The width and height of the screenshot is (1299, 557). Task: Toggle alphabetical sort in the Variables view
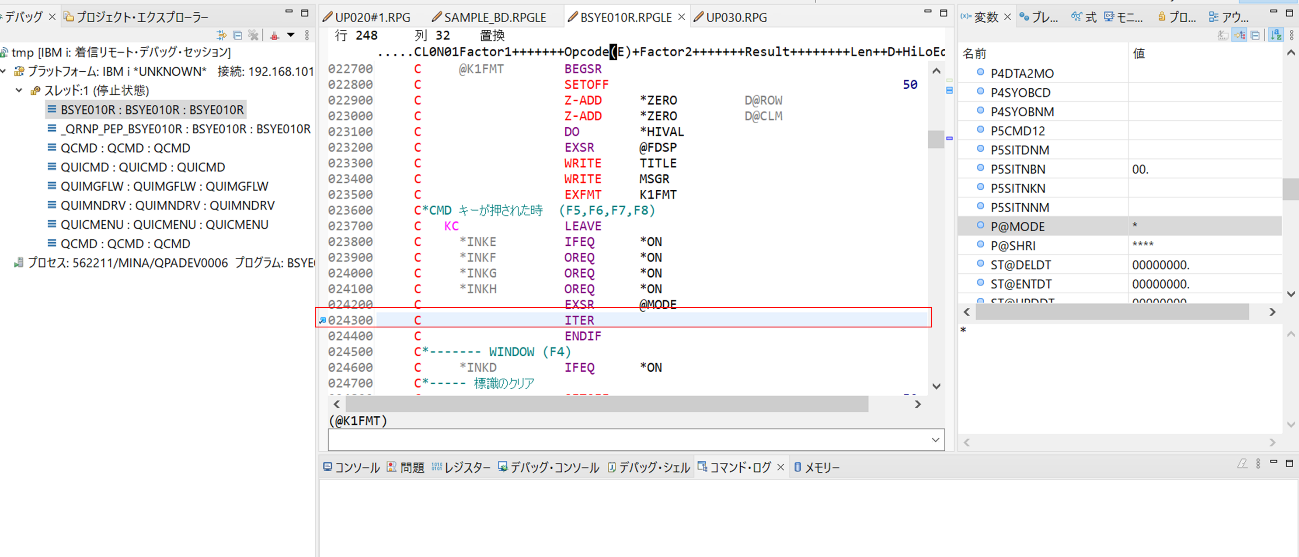point(1276,35)
